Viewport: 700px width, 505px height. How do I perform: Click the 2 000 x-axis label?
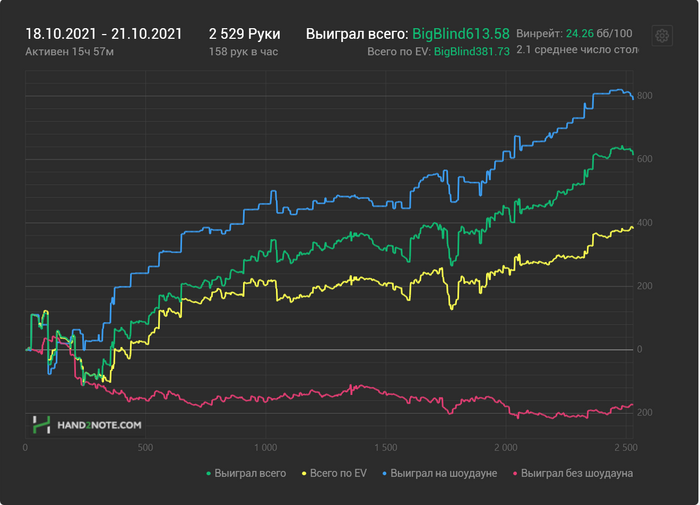pyautogui.click(x=506, y=447)
